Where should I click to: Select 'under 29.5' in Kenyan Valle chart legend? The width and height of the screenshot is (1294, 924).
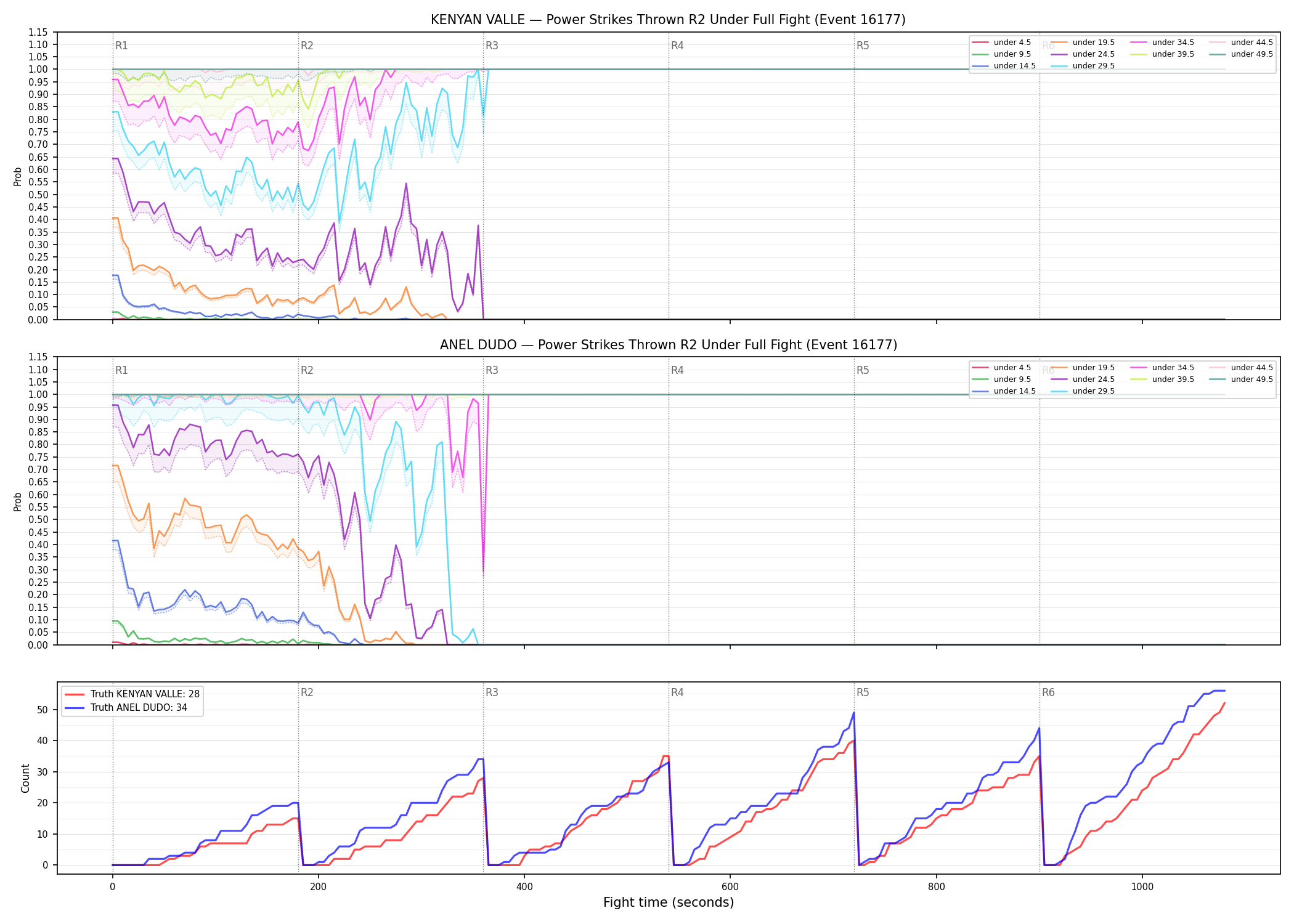(1083, 66)
